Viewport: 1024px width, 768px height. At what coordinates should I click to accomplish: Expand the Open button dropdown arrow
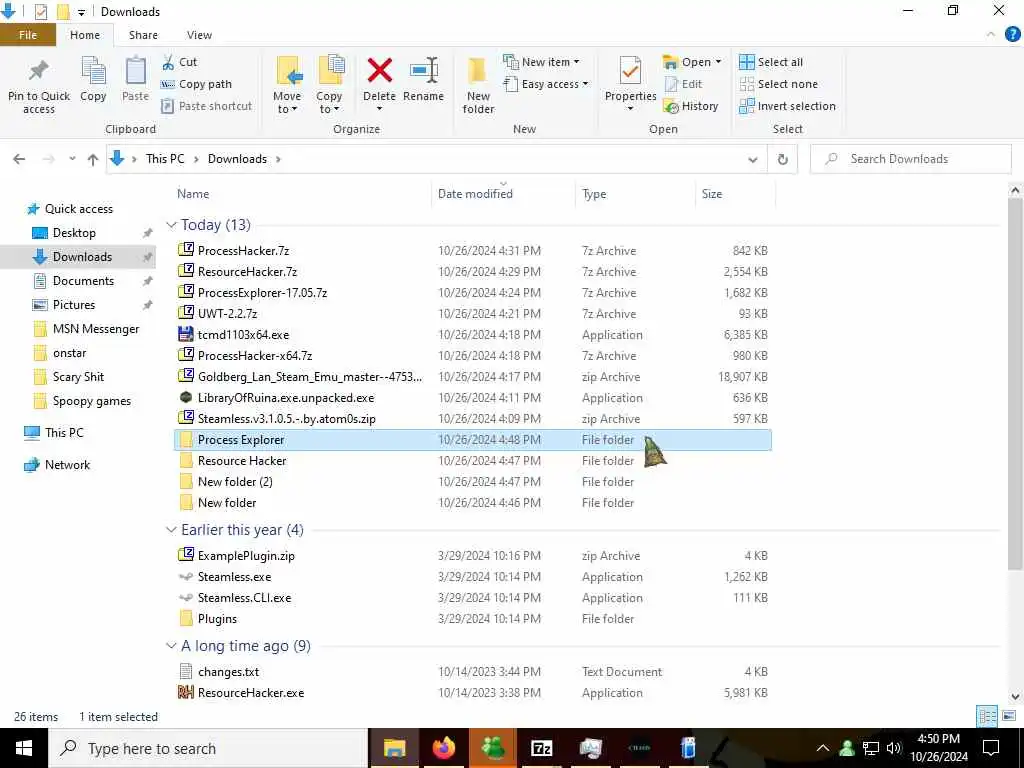tap(718, 62)
